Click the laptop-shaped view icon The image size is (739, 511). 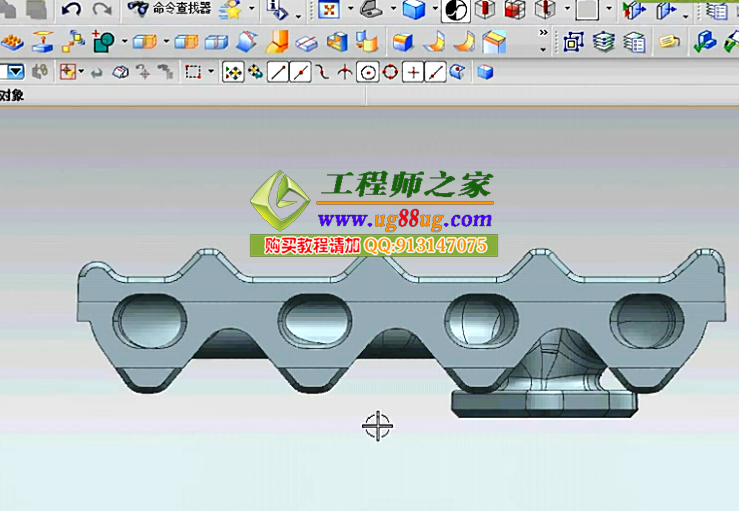pos(372,9)
